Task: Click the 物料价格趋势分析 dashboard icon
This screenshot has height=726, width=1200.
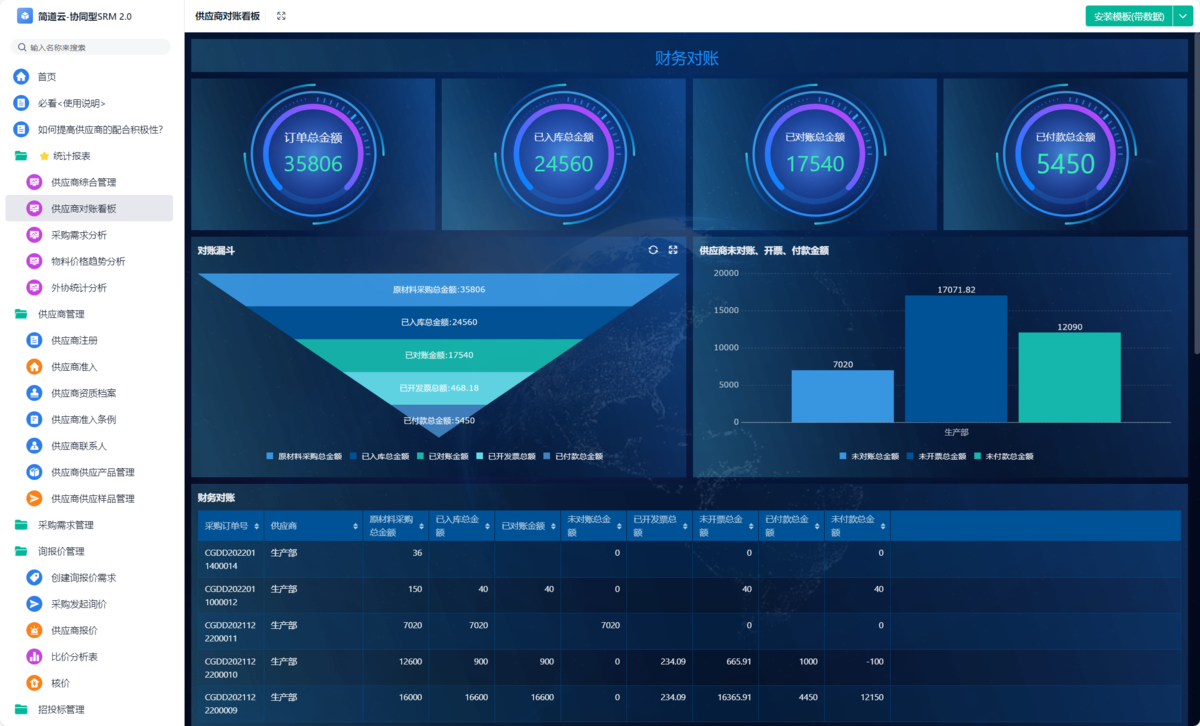Action: click(x=34, y=261)
